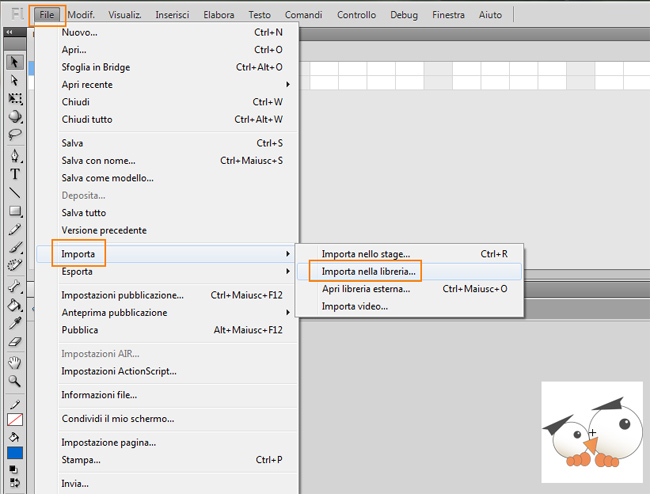
Task: Pick the Line tool
Action: [x=15, y=193]
